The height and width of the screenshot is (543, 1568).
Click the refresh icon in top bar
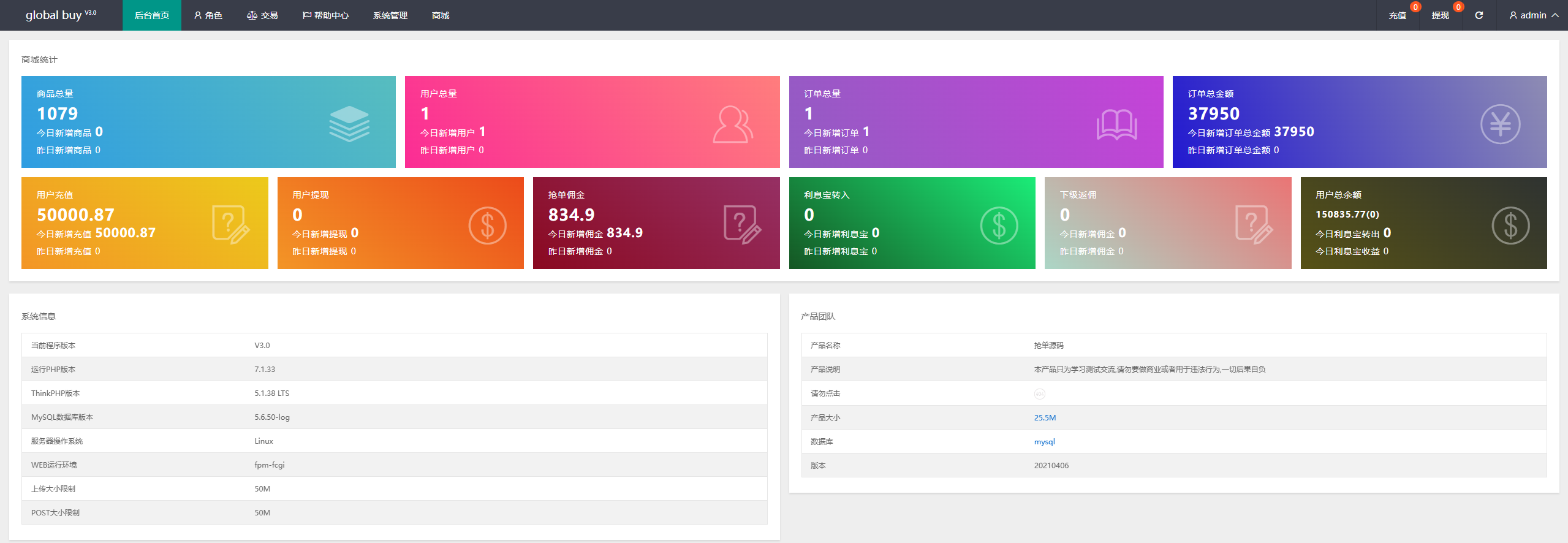(x=1479, y=15)
